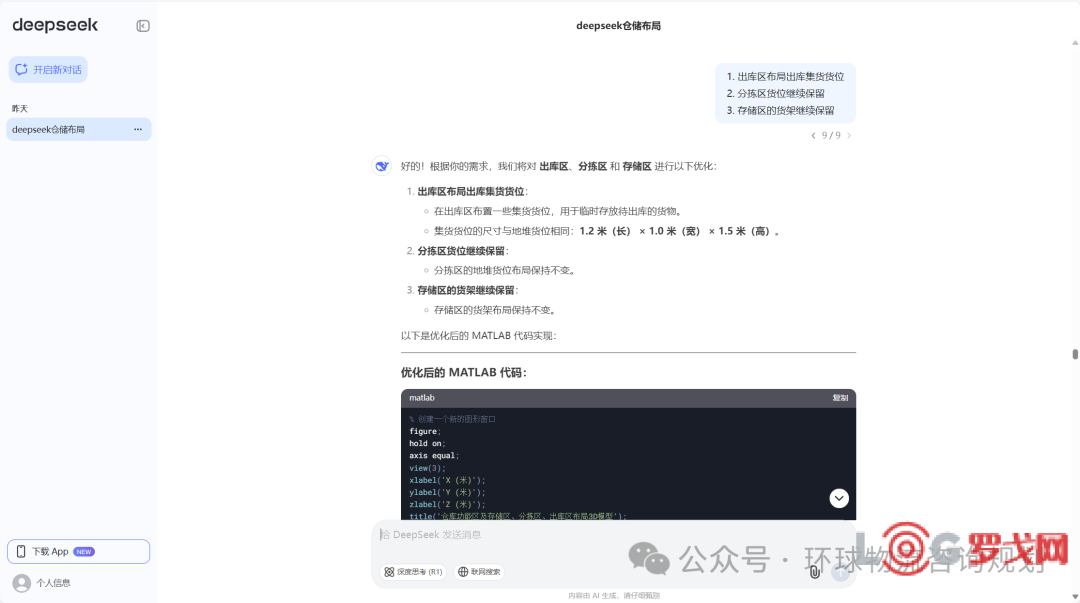Go to next message version arrow
1080x603 pixels.
point(849,136)
